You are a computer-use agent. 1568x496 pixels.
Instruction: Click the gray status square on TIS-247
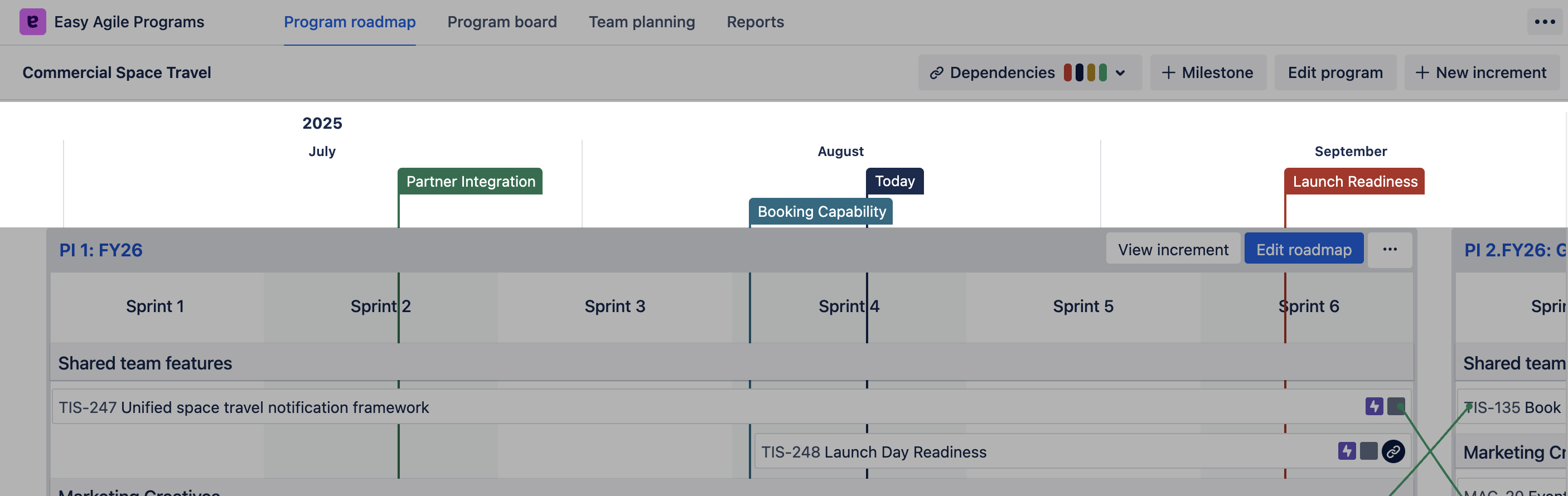tap(1396, 406)
